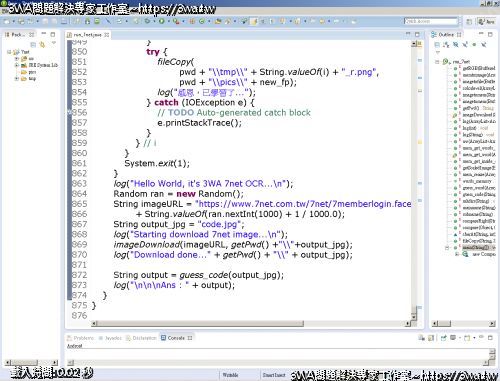Click the Hide Fields icon in Outline
500x381 pixels.
pos(456,45)
